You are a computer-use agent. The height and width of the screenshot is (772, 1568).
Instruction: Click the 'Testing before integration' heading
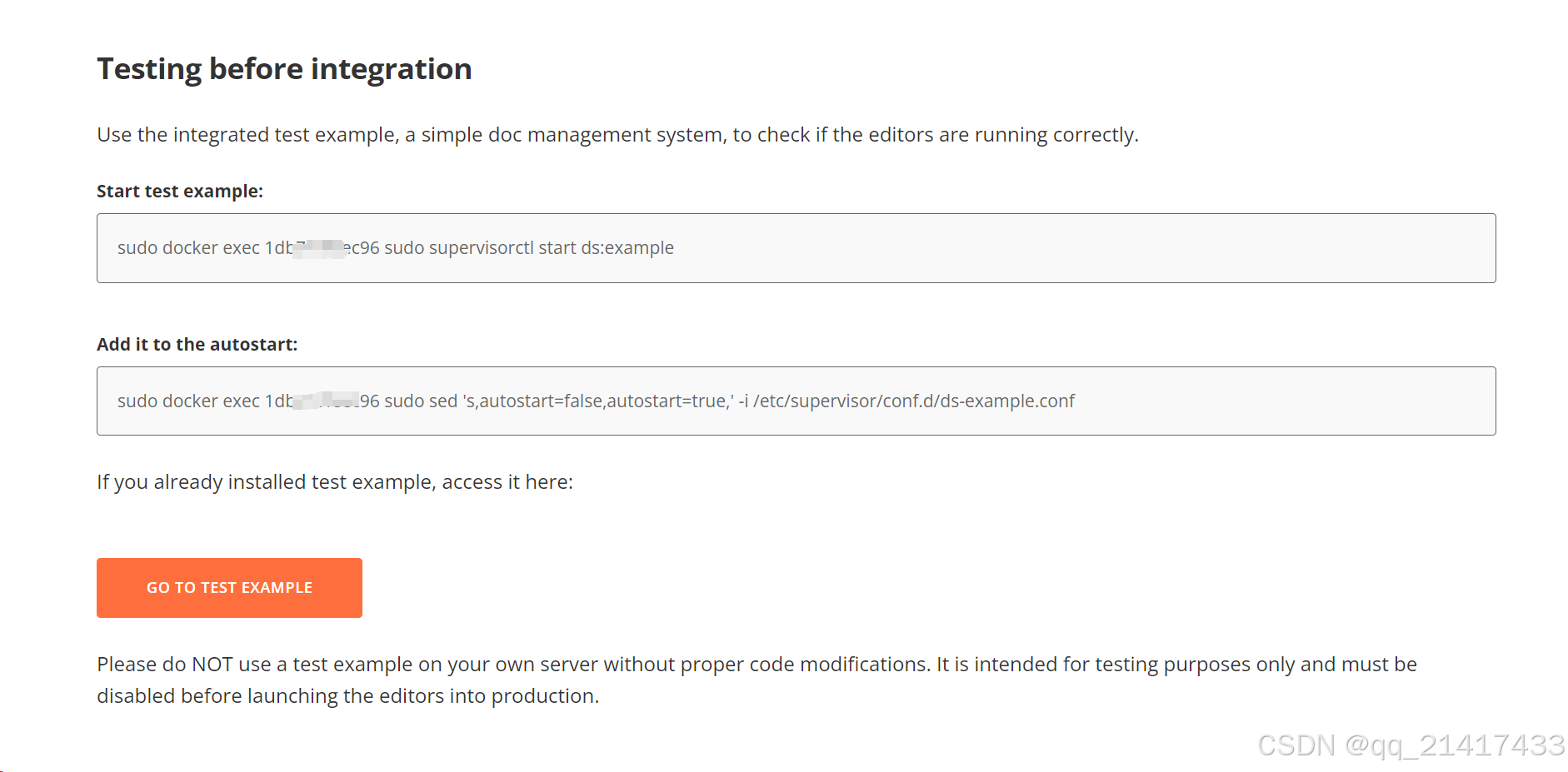pos(284,69)
